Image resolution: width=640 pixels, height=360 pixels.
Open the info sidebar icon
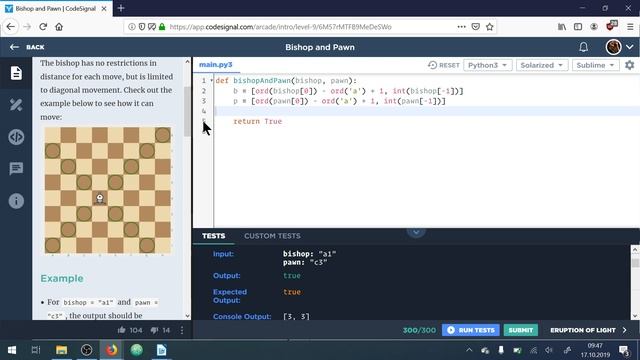[16, 201]
